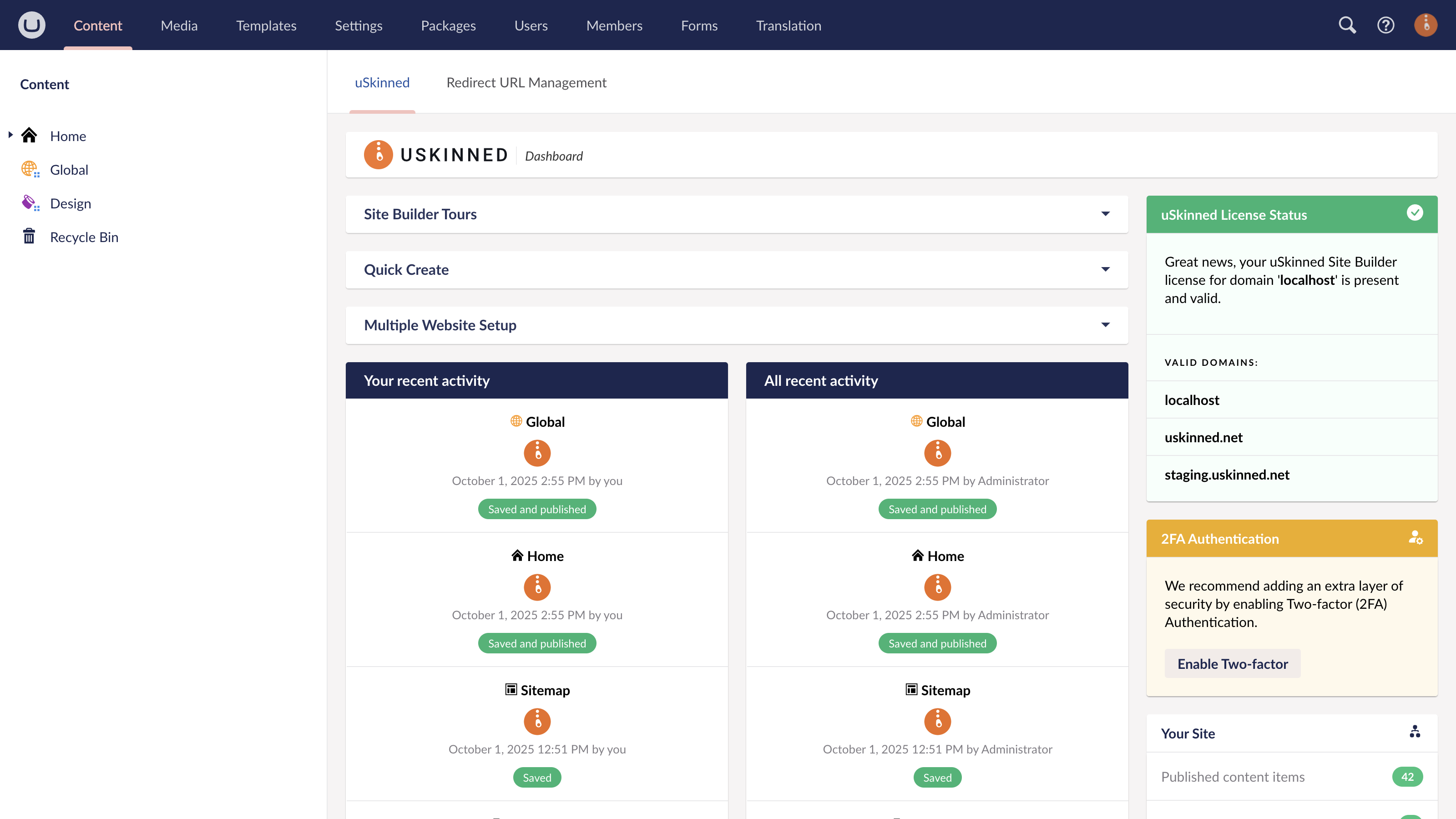Viewport: 1456px width, 819px height.
Task: Click the 2FA Authentication user-settings icon
Action: pos(1415,537)
